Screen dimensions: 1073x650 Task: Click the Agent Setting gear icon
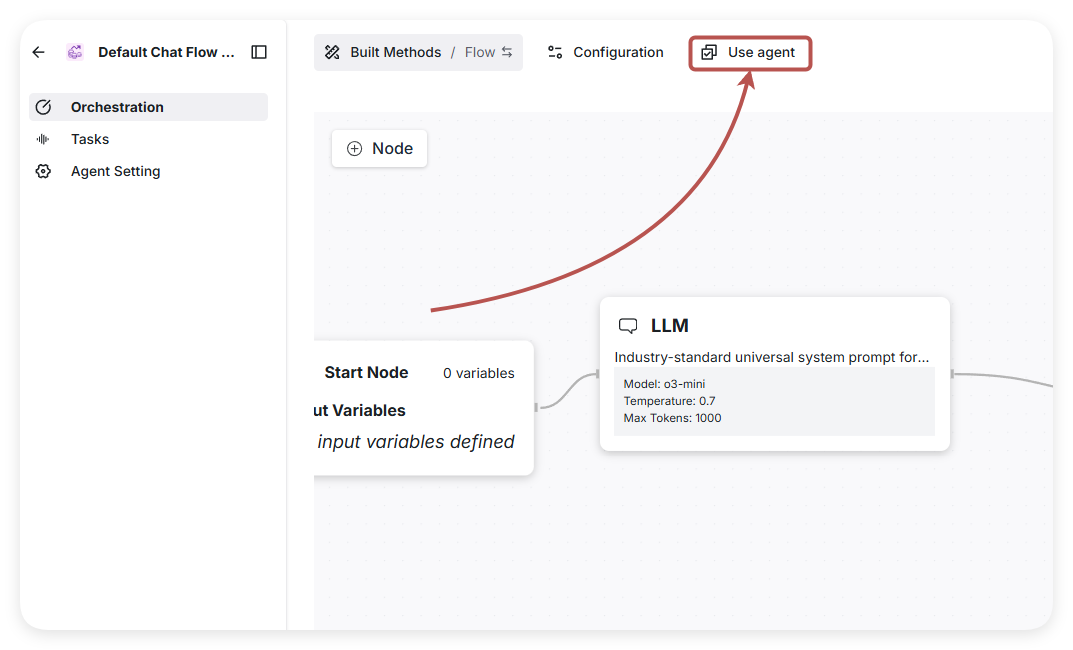point(43,171)
